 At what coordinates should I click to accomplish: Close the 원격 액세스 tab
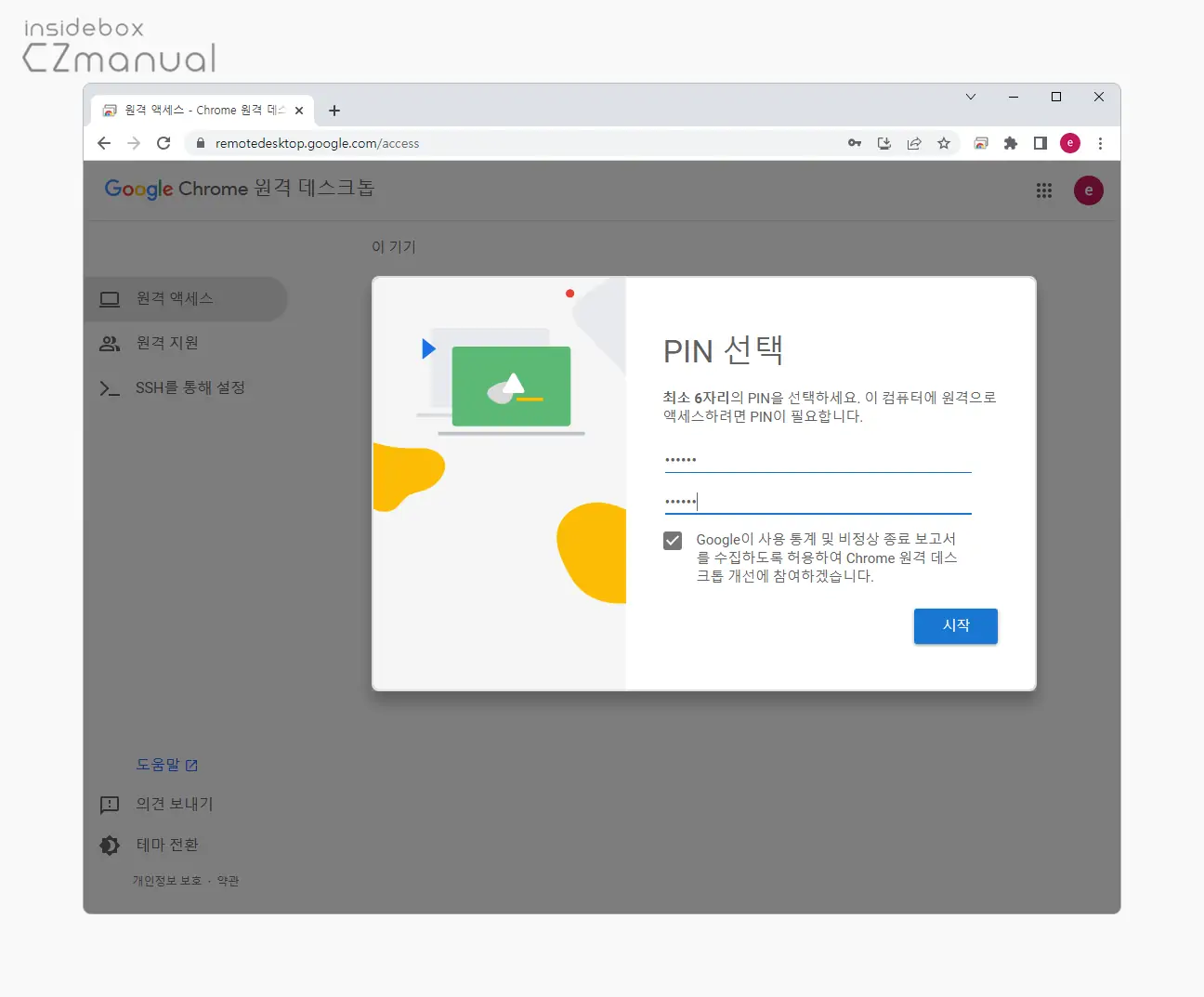299,111
